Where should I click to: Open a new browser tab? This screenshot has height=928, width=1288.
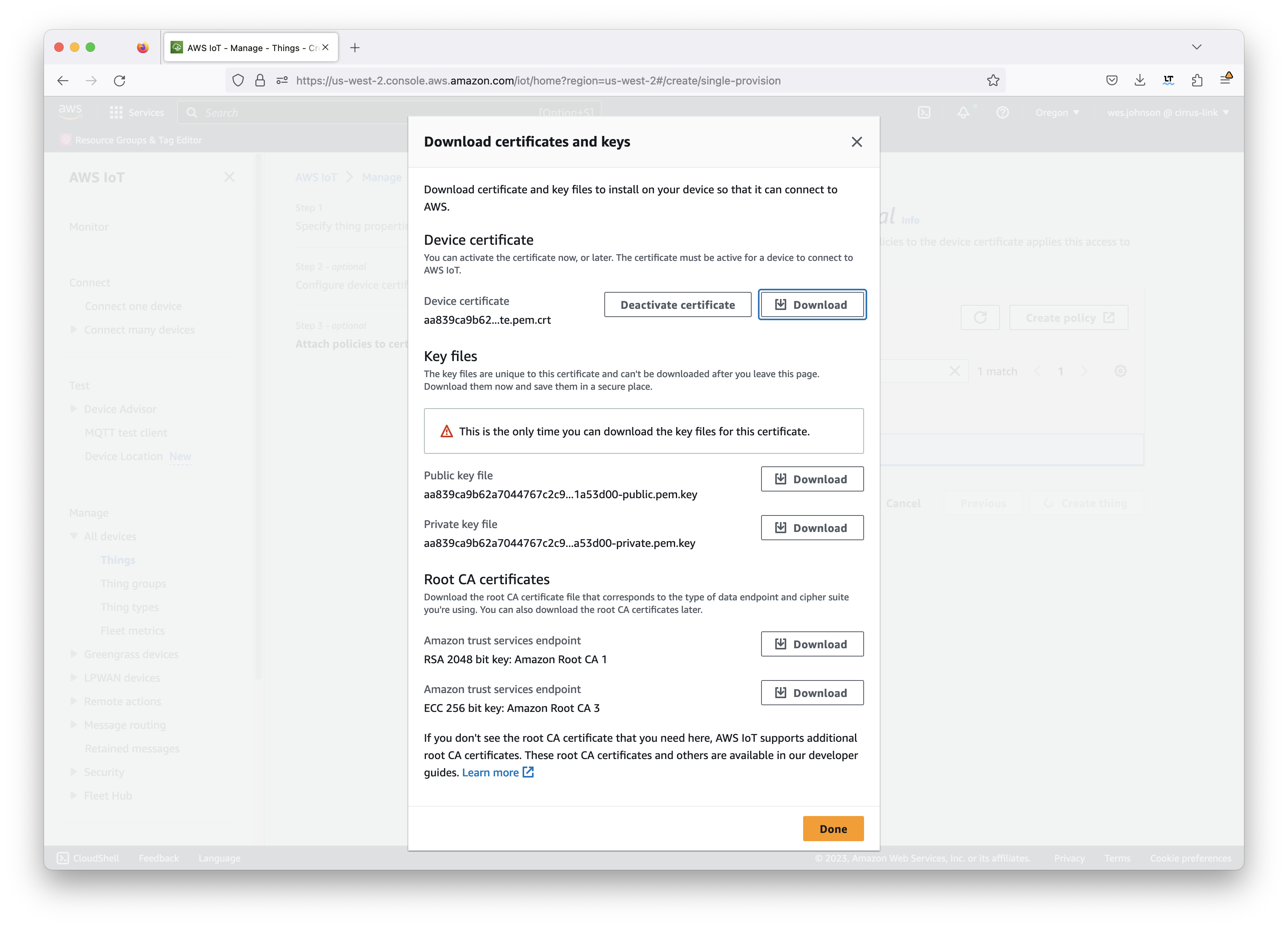(355, 48)
